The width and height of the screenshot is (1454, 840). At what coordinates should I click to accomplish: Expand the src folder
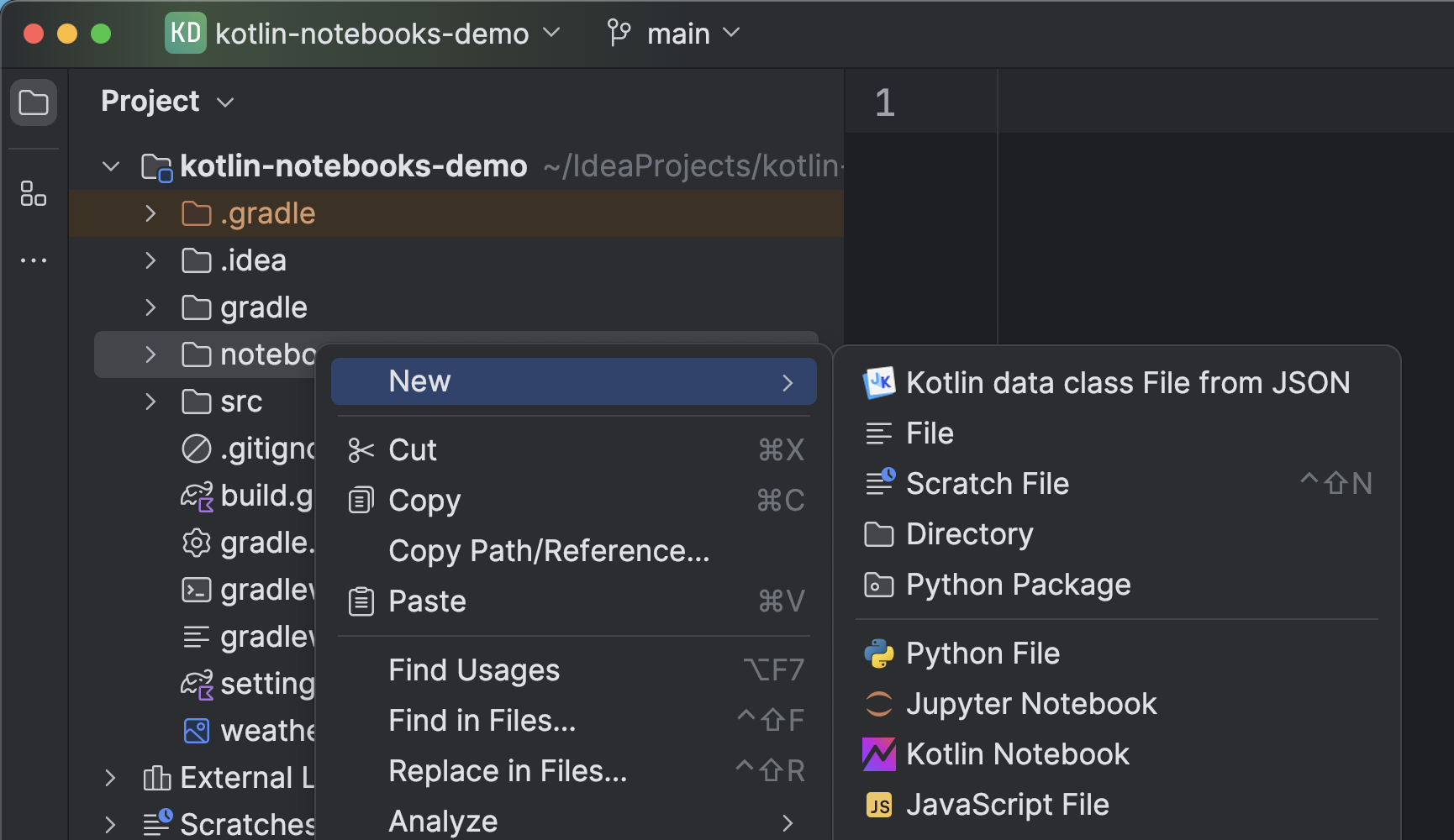[x=150, y=402]
